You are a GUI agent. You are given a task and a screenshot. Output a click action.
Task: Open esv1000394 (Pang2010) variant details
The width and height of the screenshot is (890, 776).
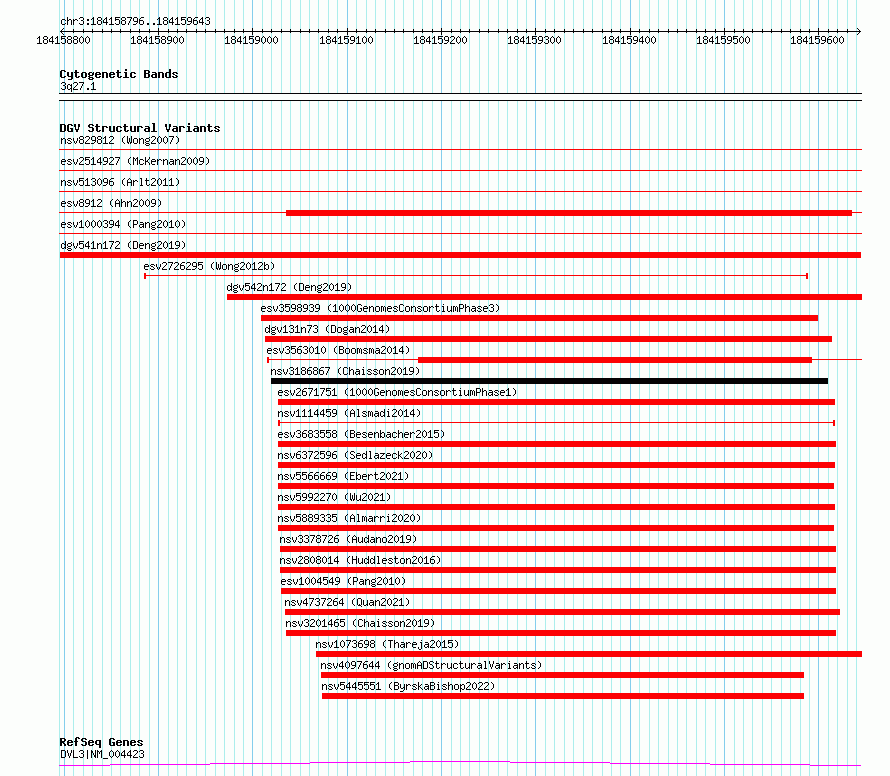tap(123, 224)
